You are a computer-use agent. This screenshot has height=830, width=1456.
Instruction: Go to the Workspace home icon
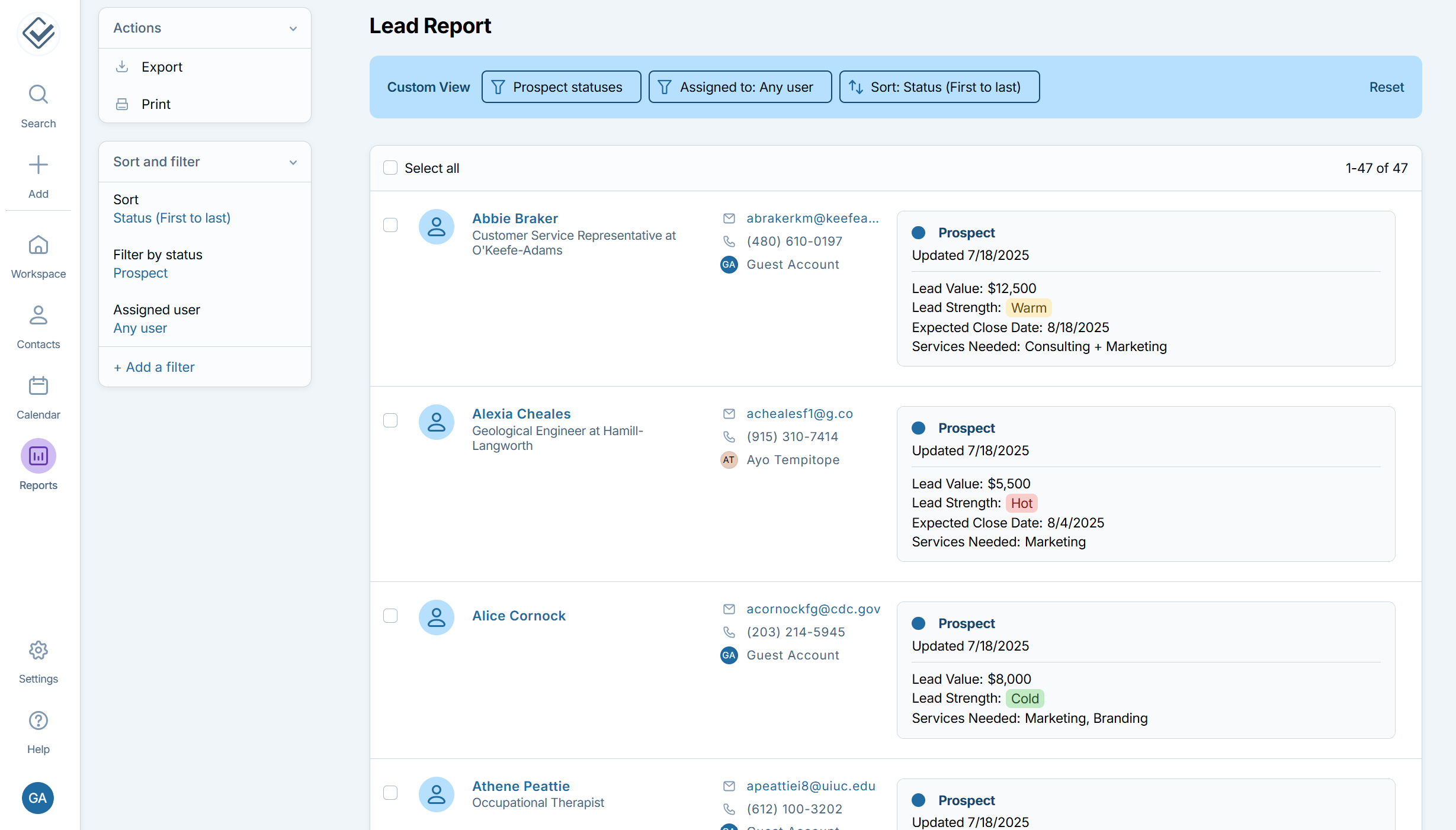point(39,245)
